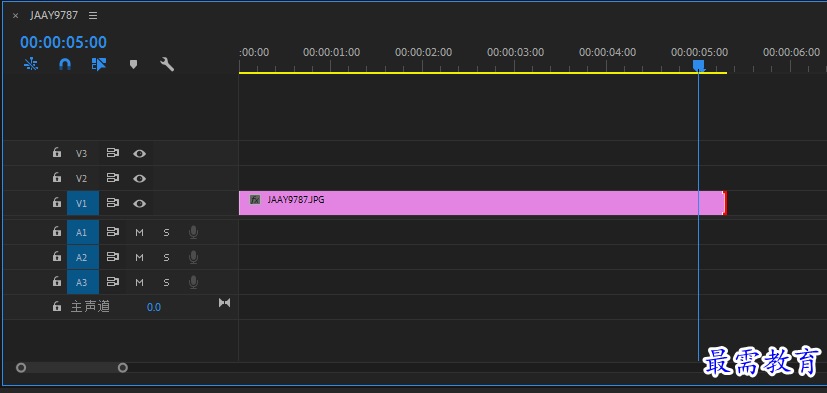827x393 pixels.
Task: Mute track A1
Action: pyautogui.click(x=139, y=232)
